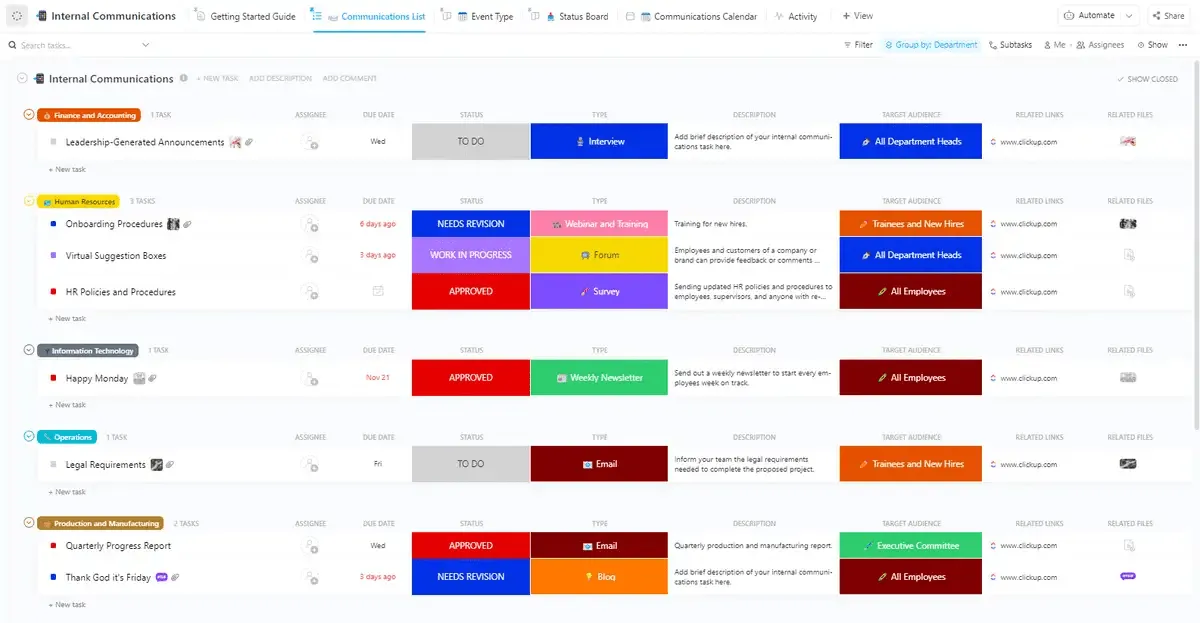Switch to the Status Board tab

576,17
